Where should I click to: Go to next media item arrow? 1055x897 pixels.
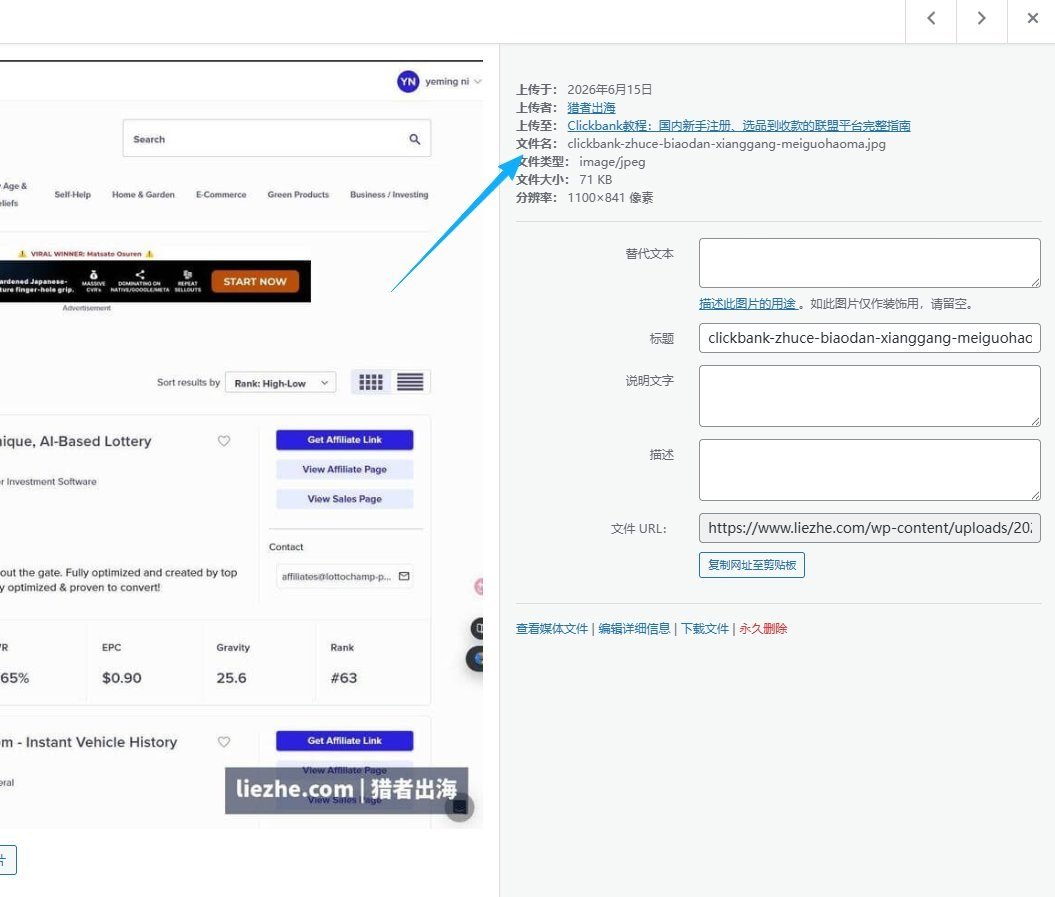pos(982,19)
